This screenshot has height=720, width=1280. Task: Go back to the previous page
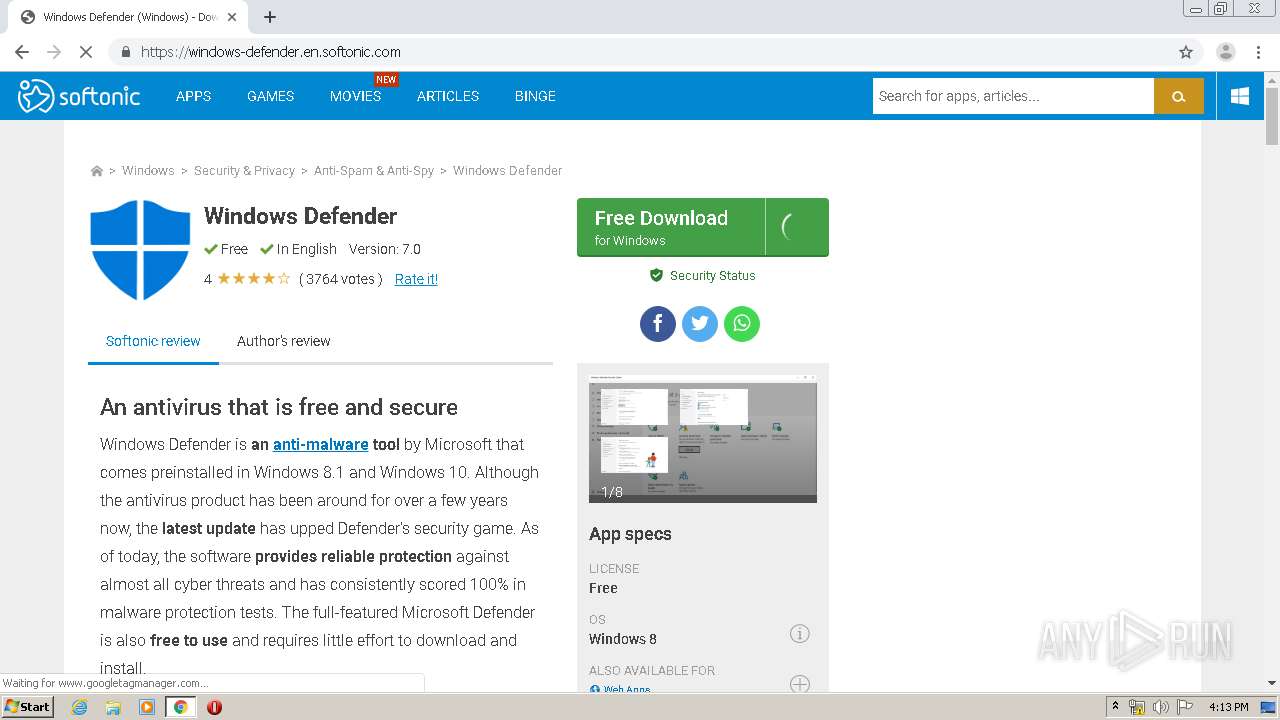coord(22,52)
